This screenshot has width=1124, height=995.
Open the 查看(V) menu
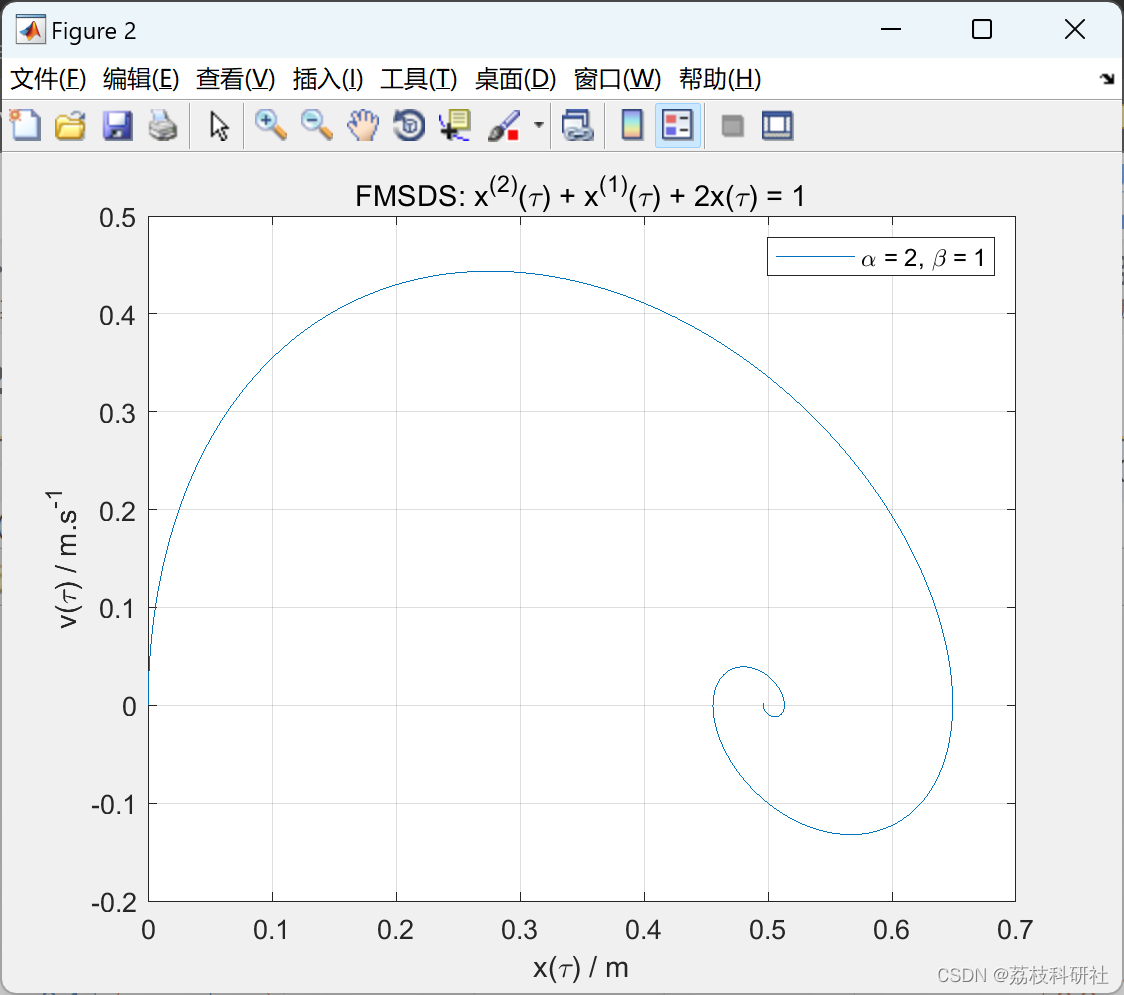point(236,79)
